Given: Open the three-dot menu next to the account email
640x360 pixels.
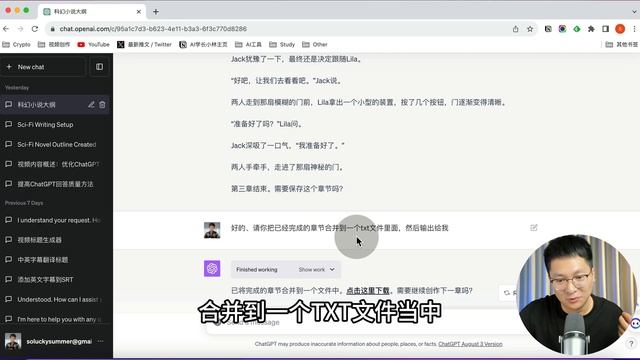Looking at the screenshot, I should (100, 341).
